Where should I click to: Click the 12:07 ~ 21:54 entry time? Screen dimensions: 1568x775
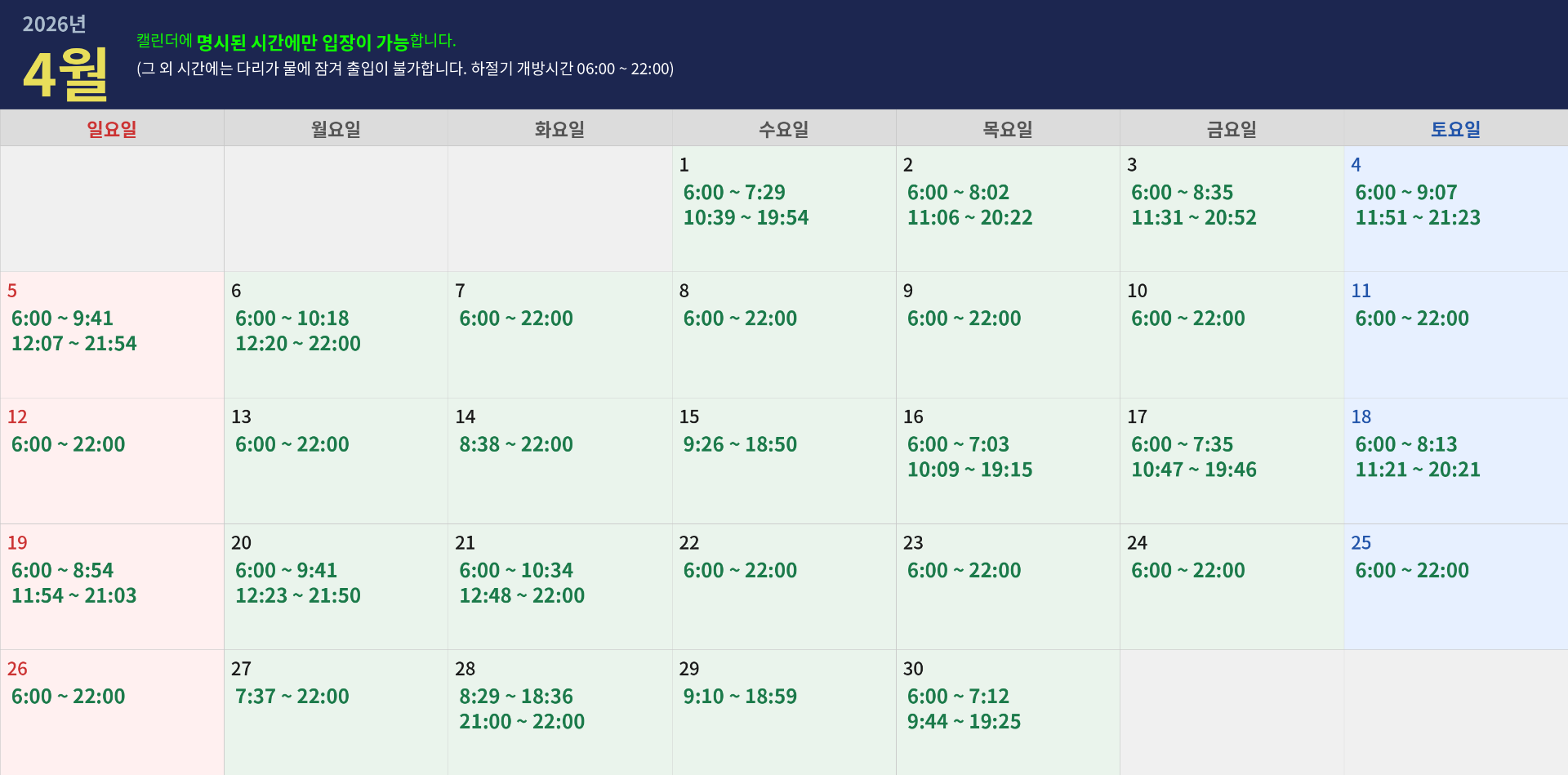[x=74, y=344]
